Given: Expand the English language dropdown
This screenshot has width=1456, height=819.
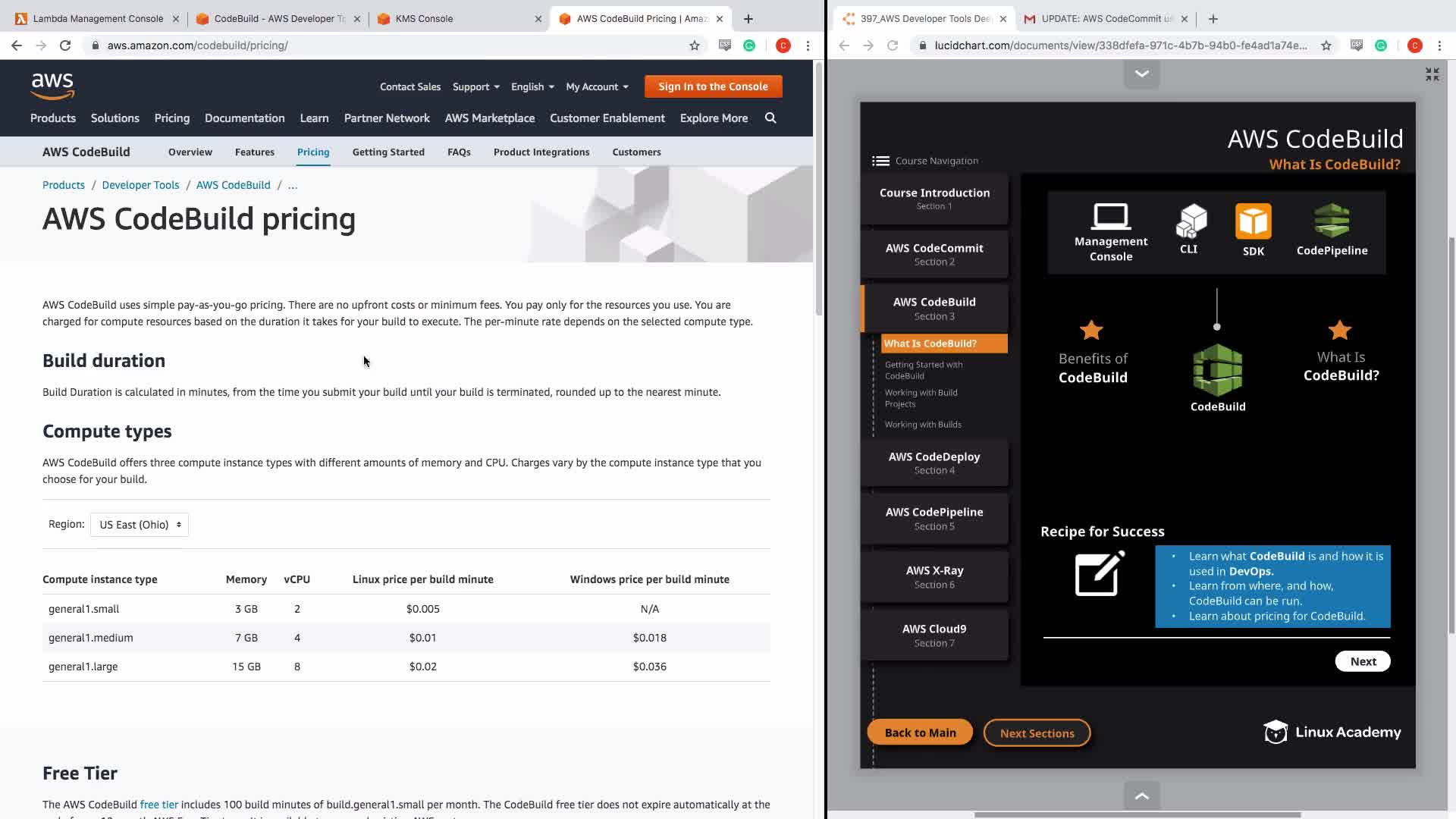Looking at the screenshot, I should coord(532,87).
